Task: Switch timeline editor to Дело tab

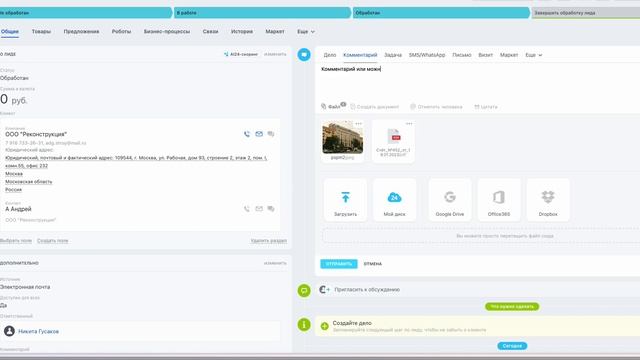Action: tap(329, 55)
